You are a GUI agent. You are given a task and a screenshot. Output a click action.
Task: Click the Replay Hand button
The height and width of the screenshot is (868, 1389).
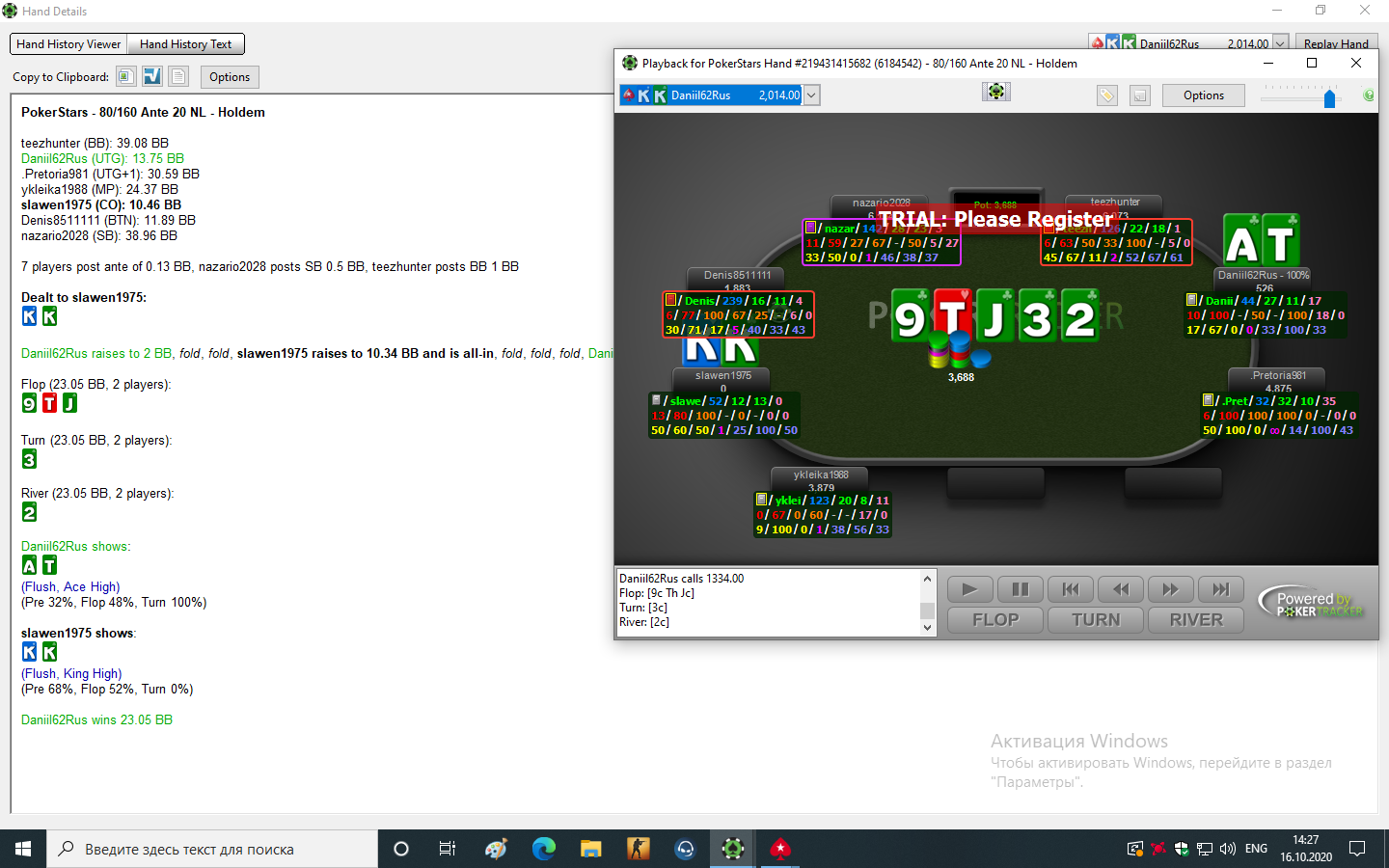tap(1336, 43)
